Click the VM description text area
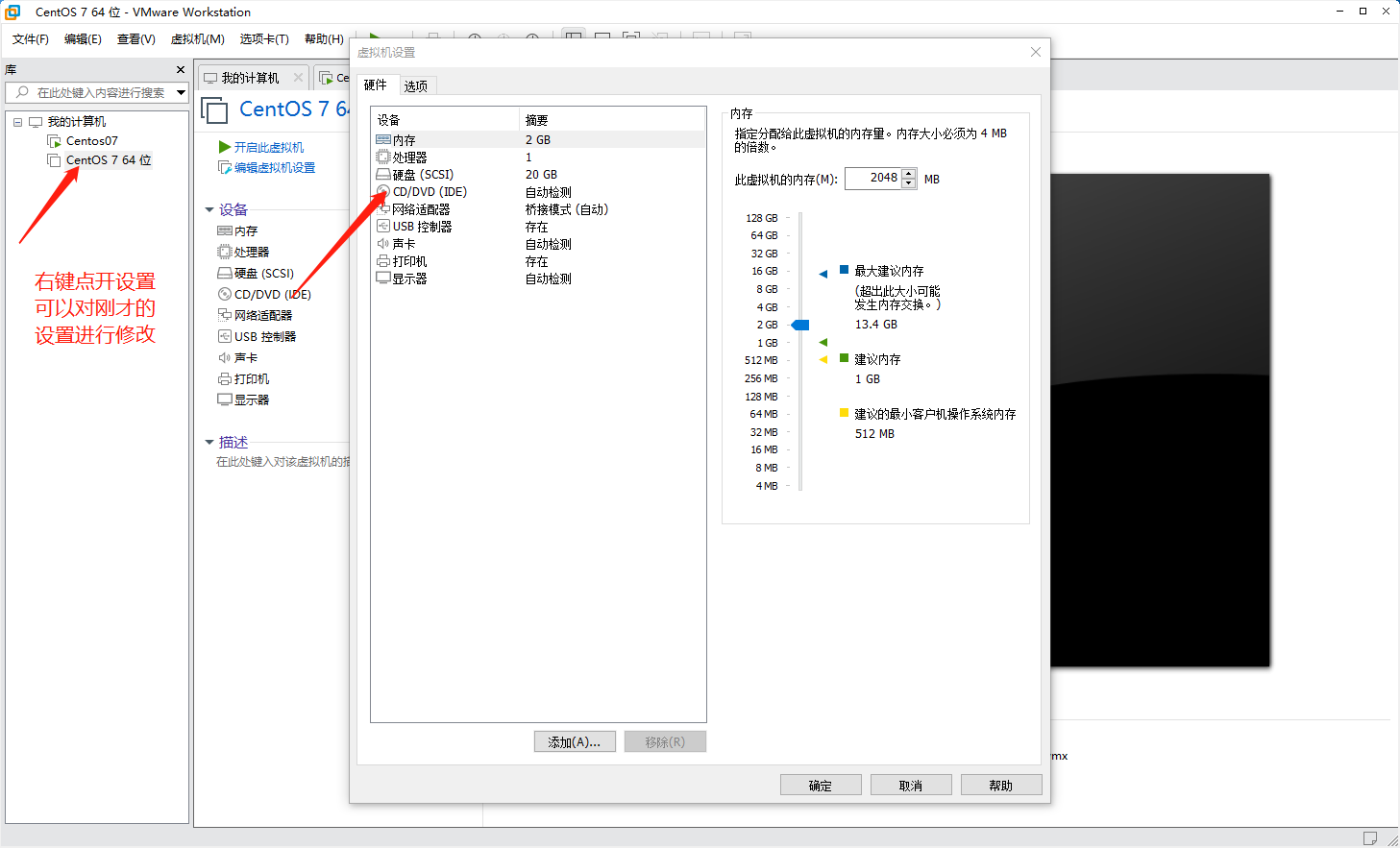Viewport: 1400px width, 848px height. click(x=282, y=463)
